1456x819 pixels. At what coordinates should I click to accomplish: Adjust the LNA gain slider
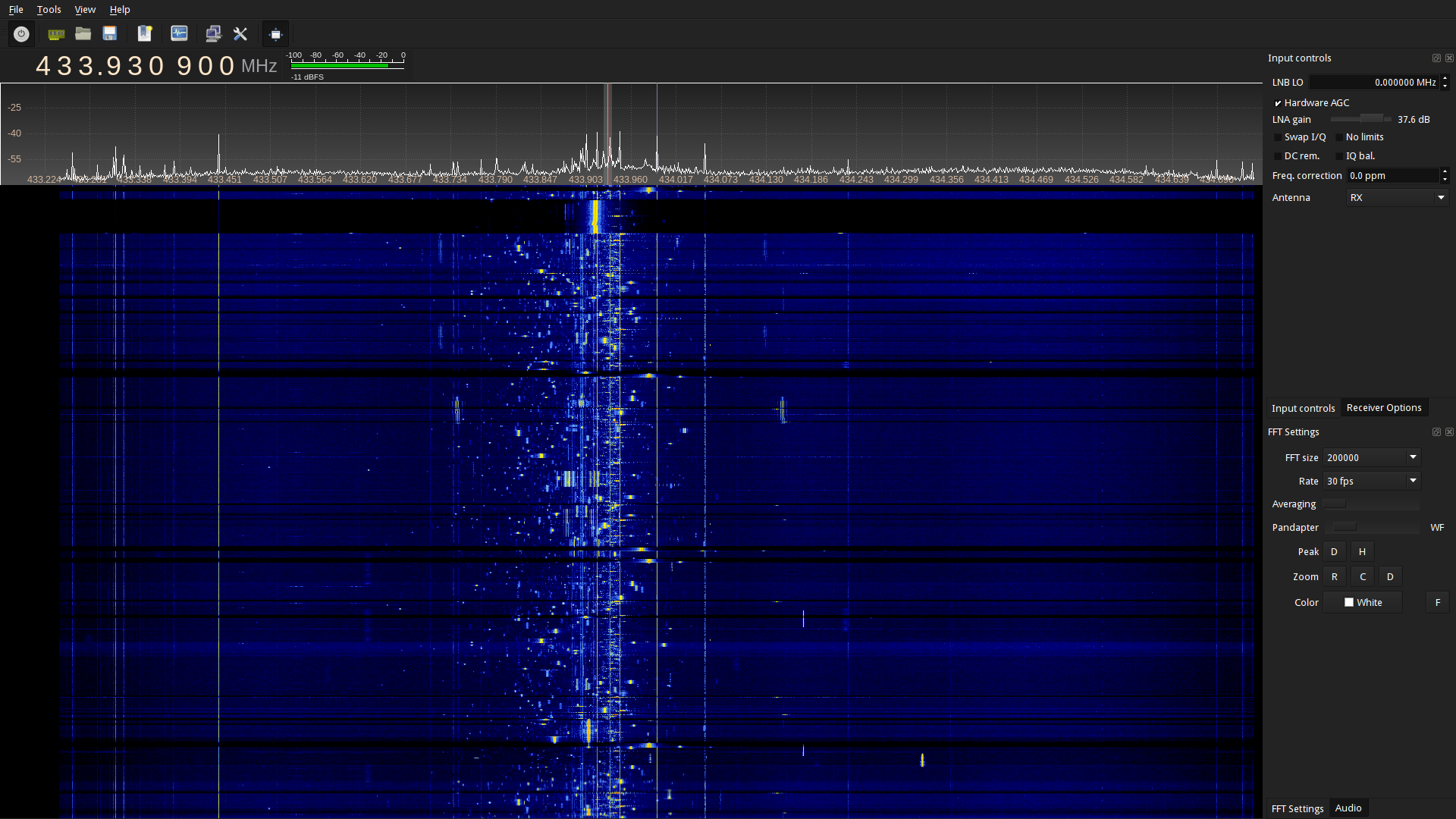point(1361,119)
